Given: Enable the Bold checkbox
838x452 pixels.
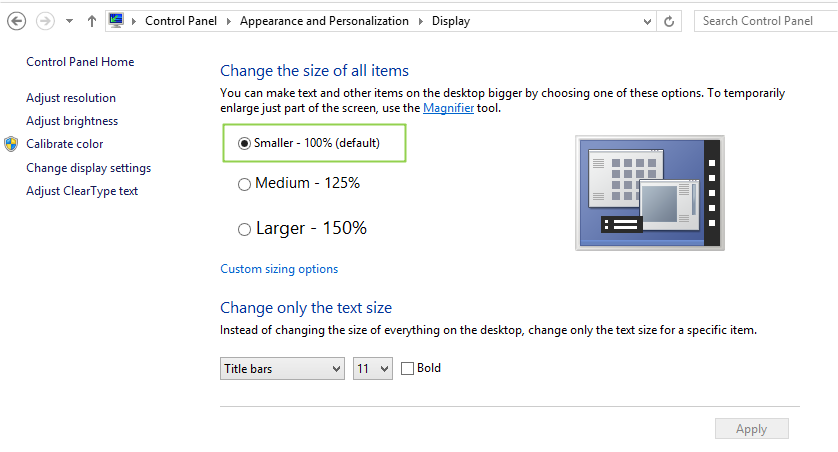Looking at the screenshot, I should tap(407, 369).
